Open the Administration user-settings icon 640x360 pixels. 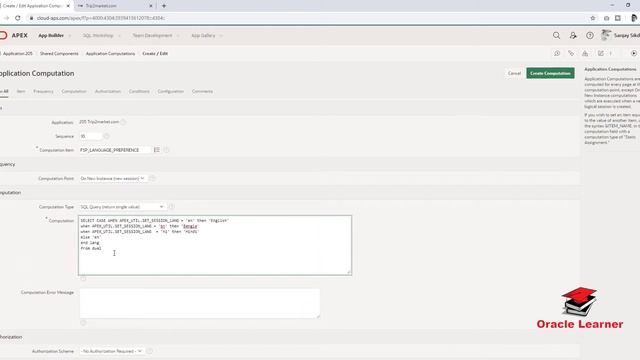click(573, 36)
